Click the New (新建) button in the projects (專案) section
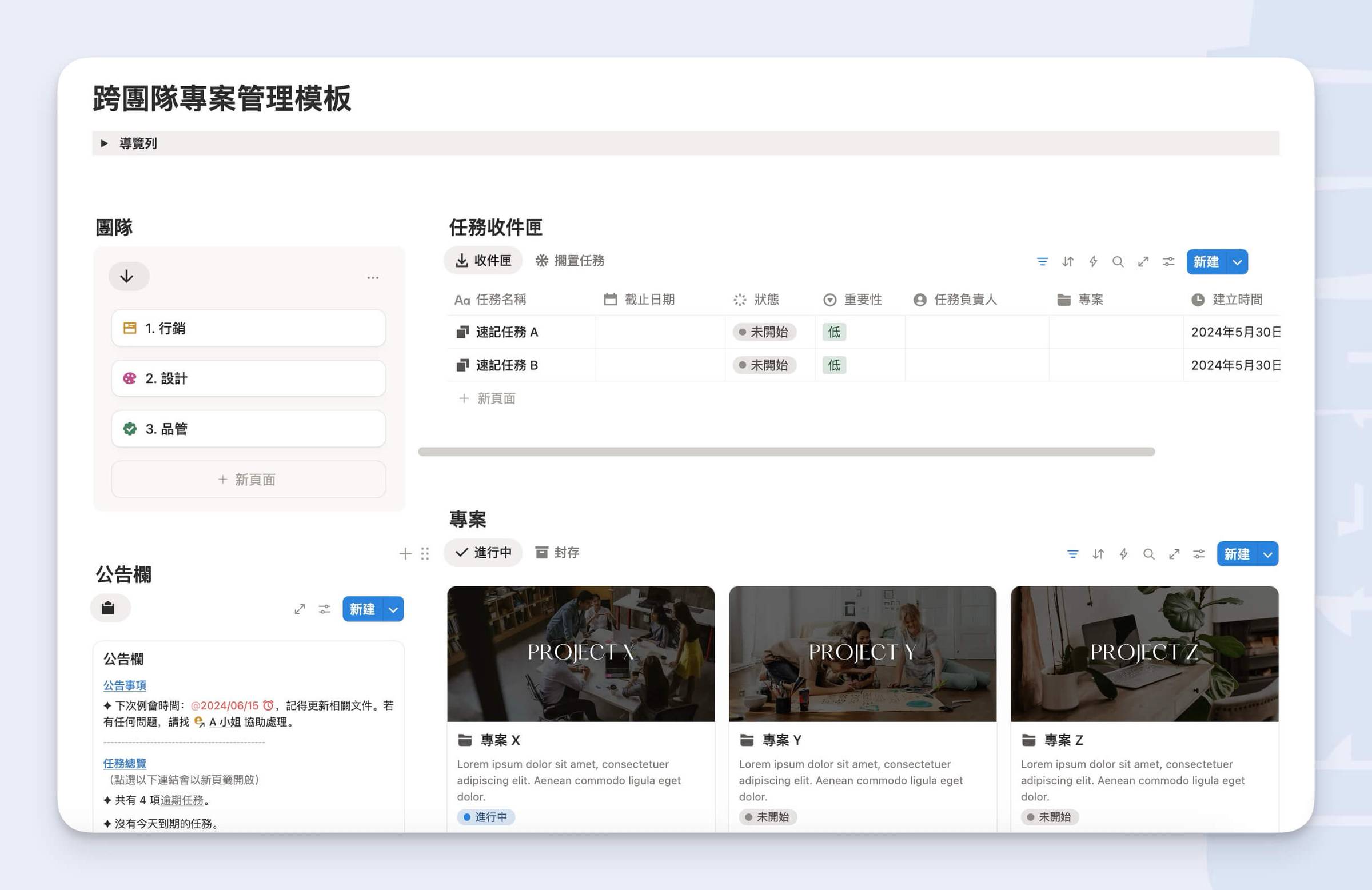 click(1236, 554)
